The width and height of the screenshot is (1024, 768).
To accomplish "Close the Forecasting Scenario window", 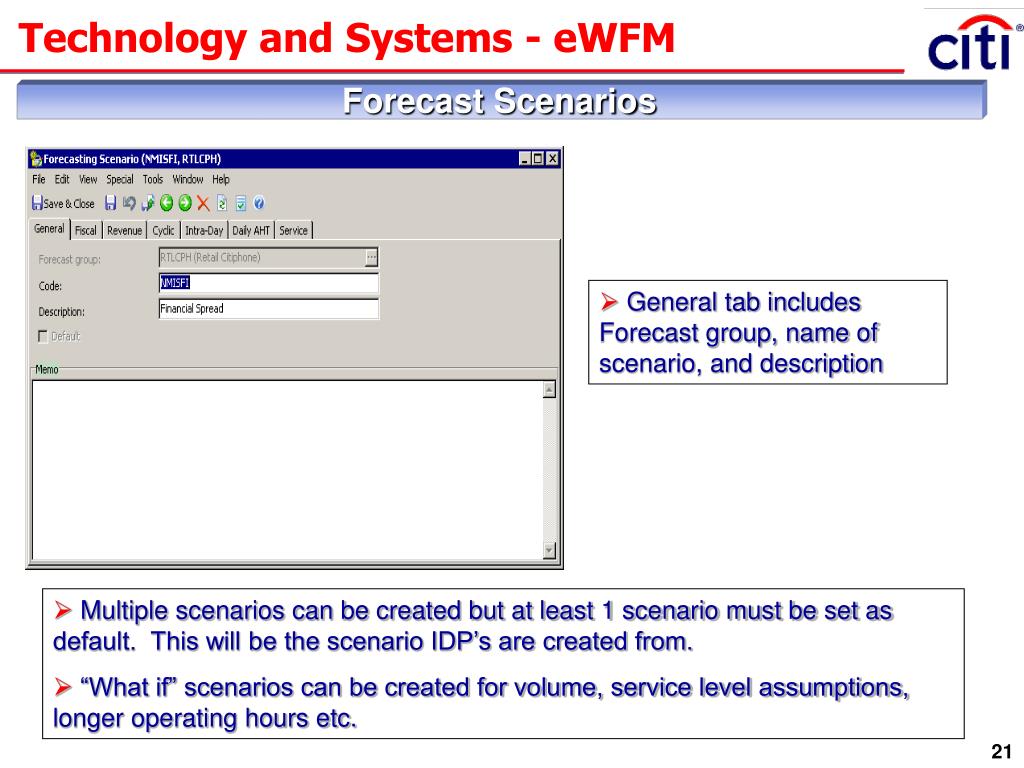I will coord(552,159).
